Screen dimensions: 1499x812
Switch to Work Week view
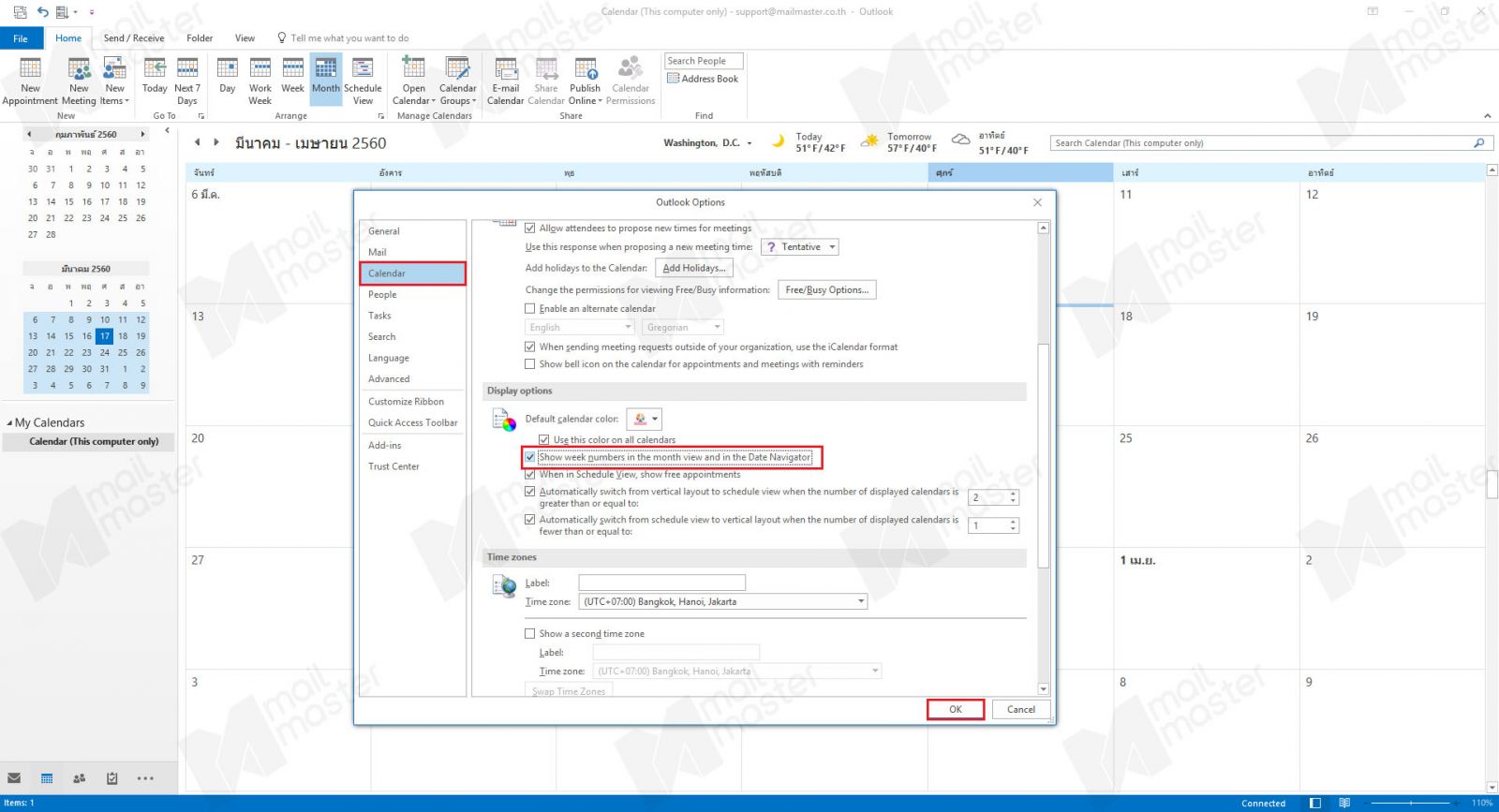[x=260, y=81]
